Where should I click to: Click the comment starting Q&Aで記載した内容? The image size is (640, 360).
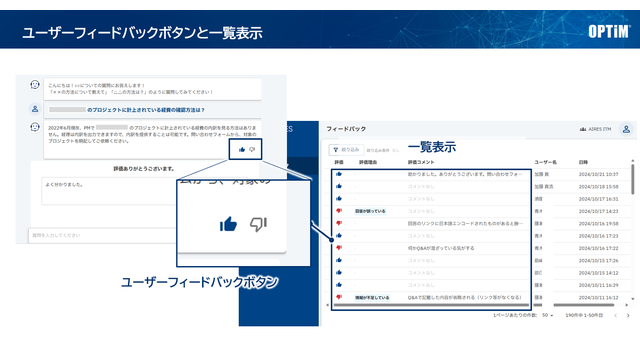(x=464, y=297)
